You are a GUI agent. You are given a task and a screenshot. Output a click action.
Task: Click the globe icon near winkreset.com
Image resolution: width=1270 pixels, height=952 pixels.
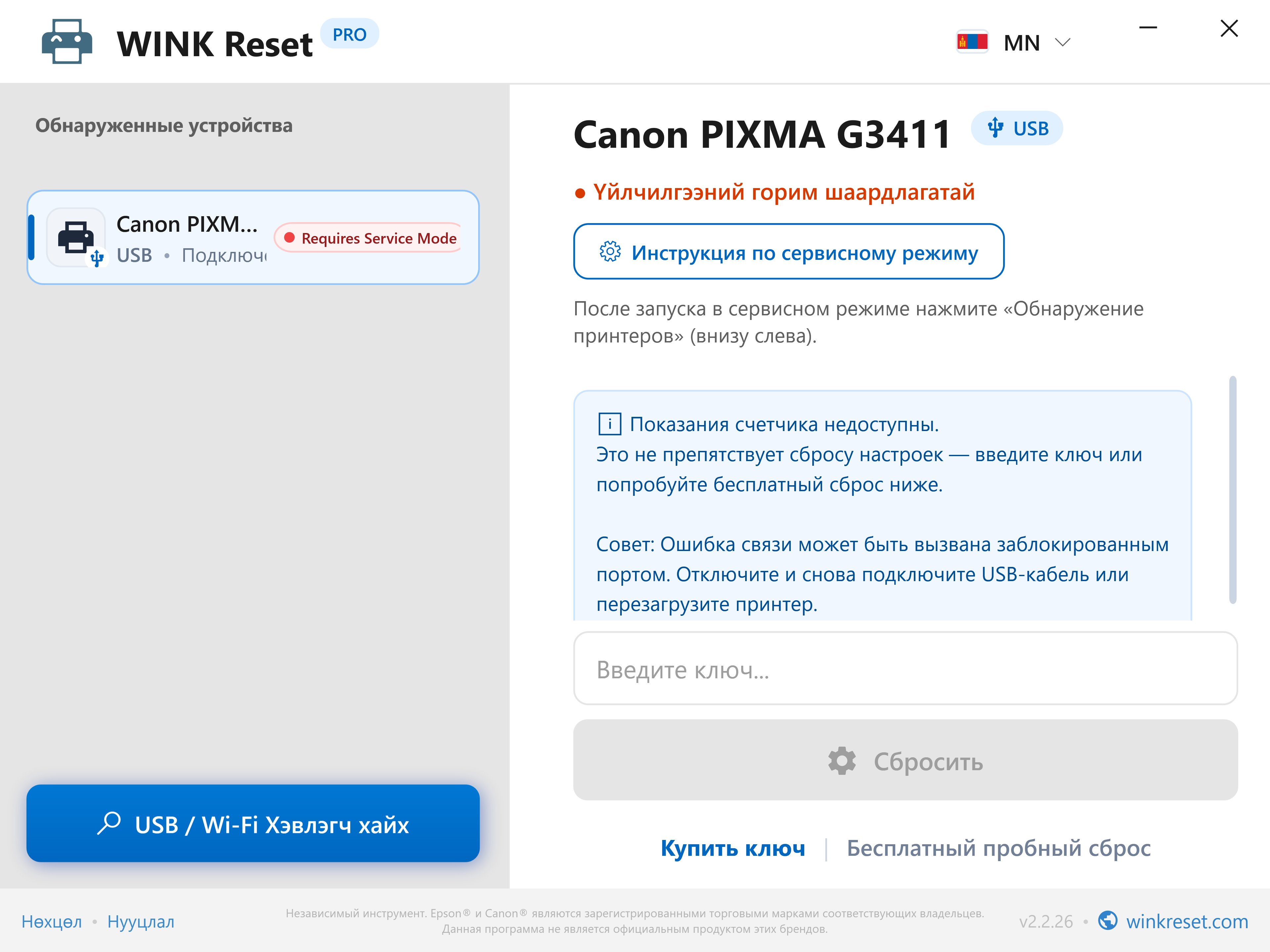[x=1108, y=921]
